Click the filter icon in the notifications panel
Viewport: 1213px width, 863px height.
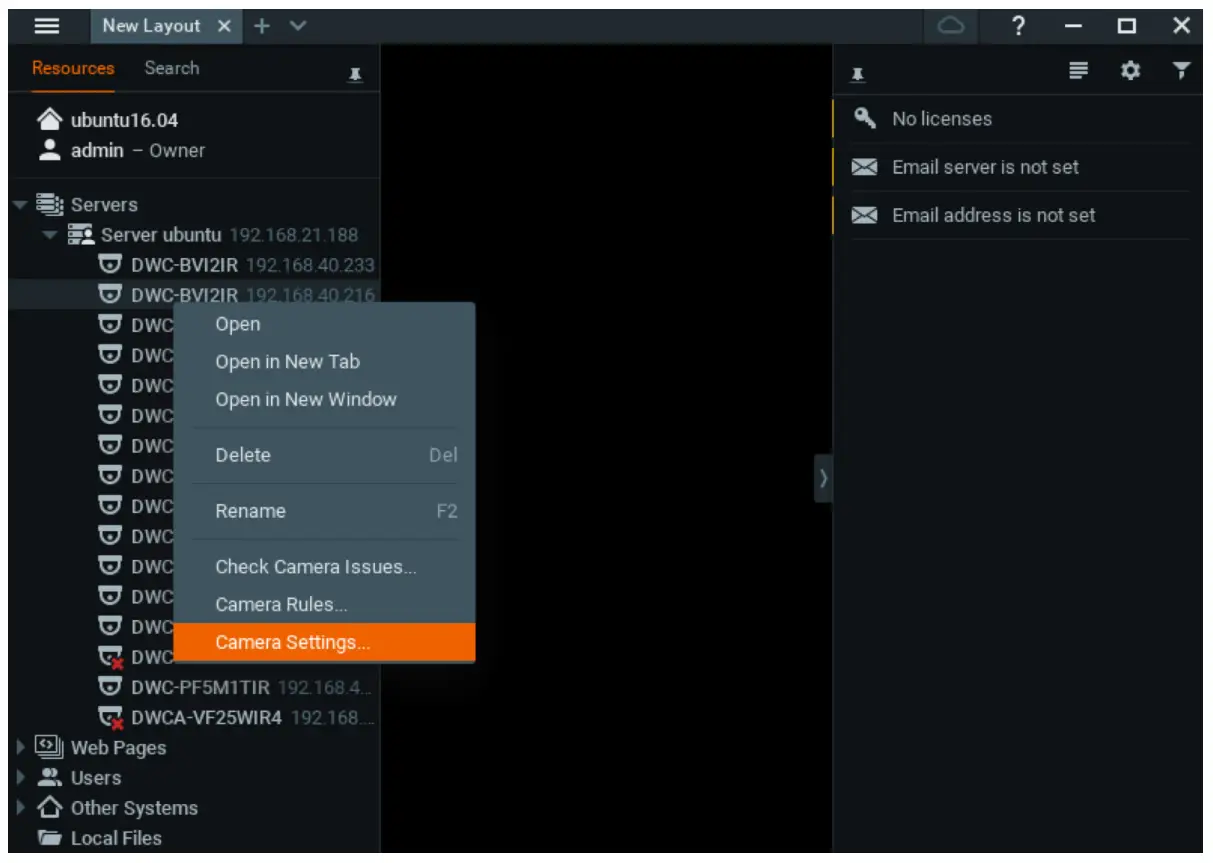[x=1181, y=70]
